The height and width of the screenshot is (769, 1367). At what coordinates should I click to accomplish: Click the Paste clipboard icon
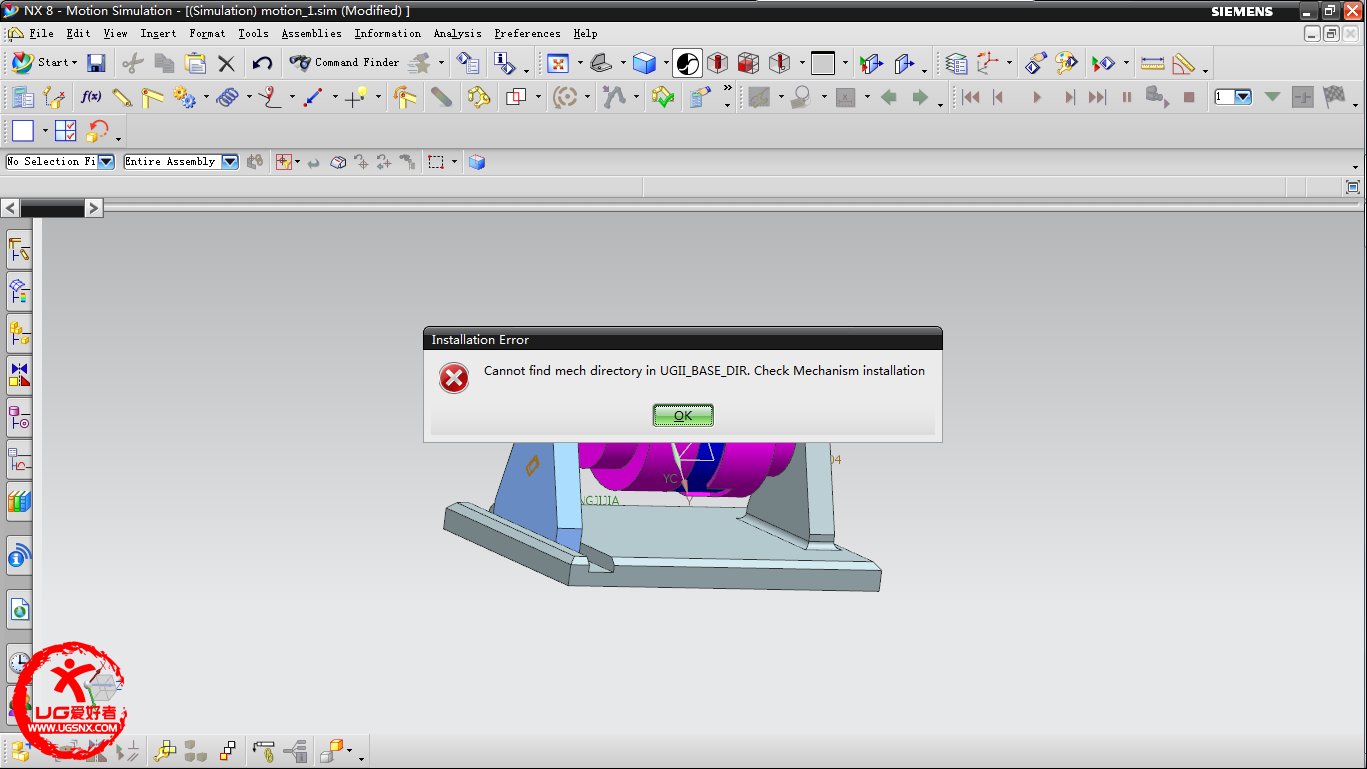pos(195,63)
